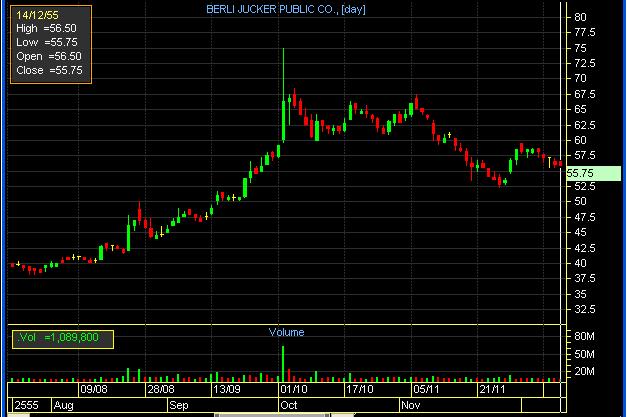Click the 32.5 price axis label
This screenshot has width=627, height=417.
point(584,309)
